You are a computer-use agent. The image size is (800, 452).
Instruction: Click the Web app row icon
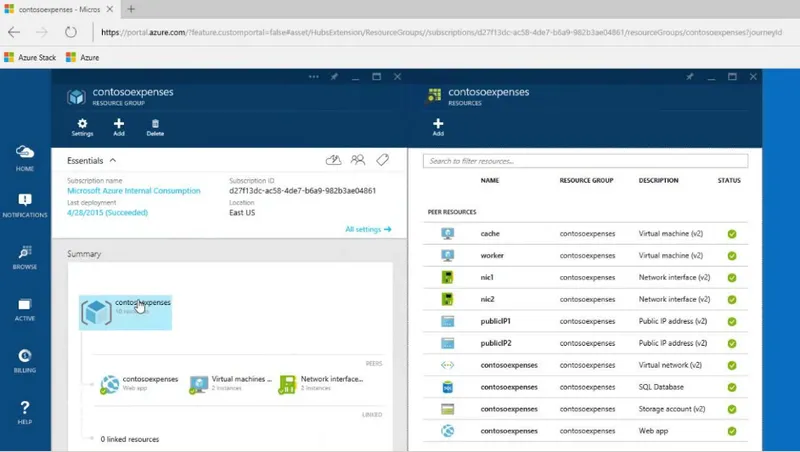(x=447, y=431)
